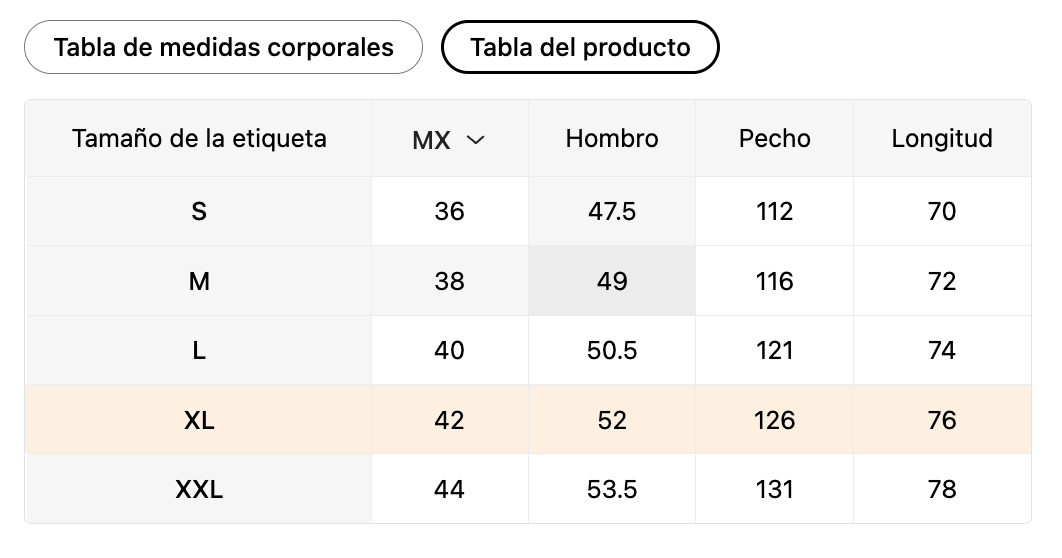1062x558 pixels.
Task: Select the L size row label
Action: (199, 350)
